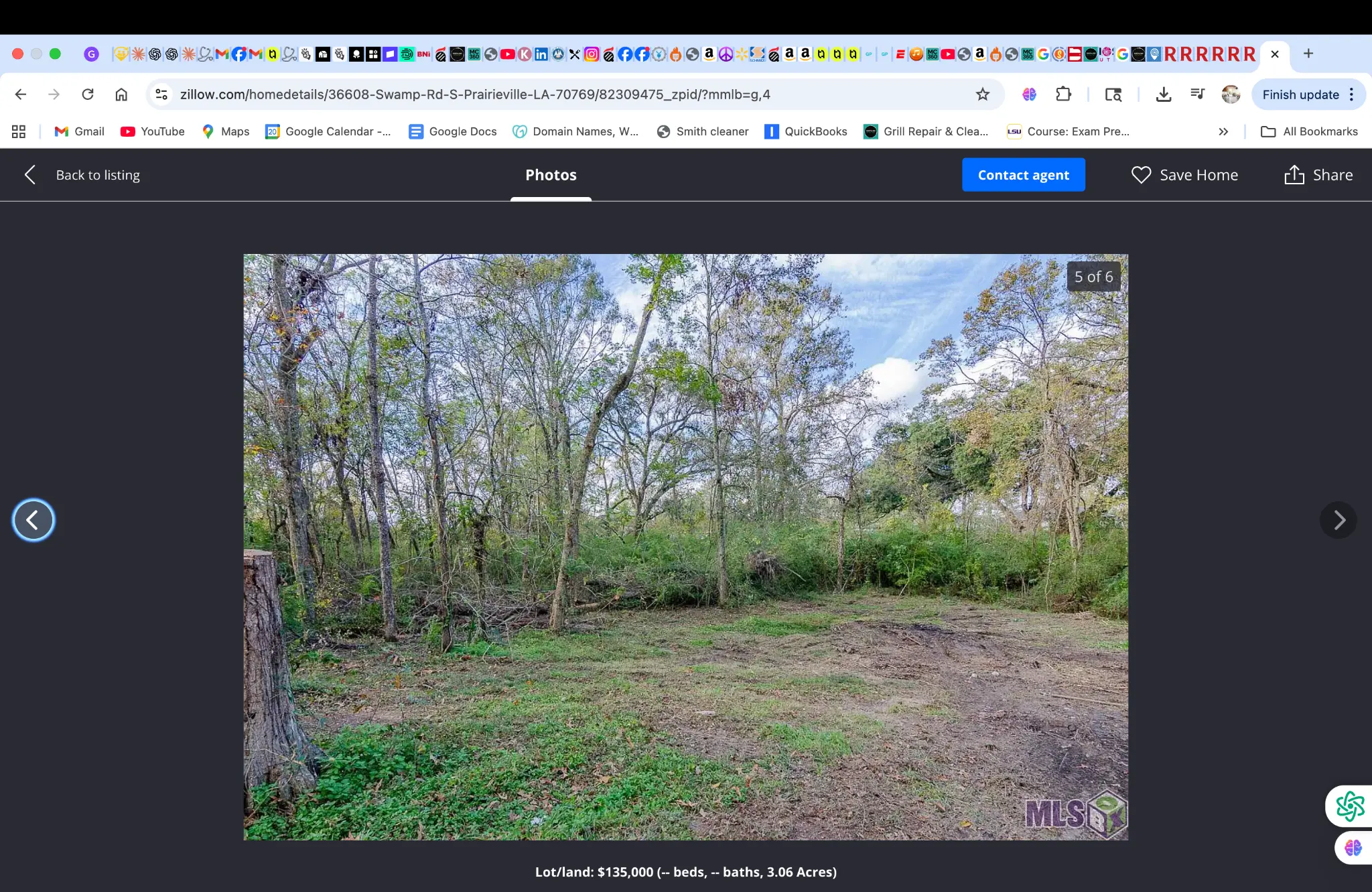The height and width of the screenshot is (892, 1372).
Task: Open site information icon in the address bar
Action: pyautogui.click(x=161, y=94)
